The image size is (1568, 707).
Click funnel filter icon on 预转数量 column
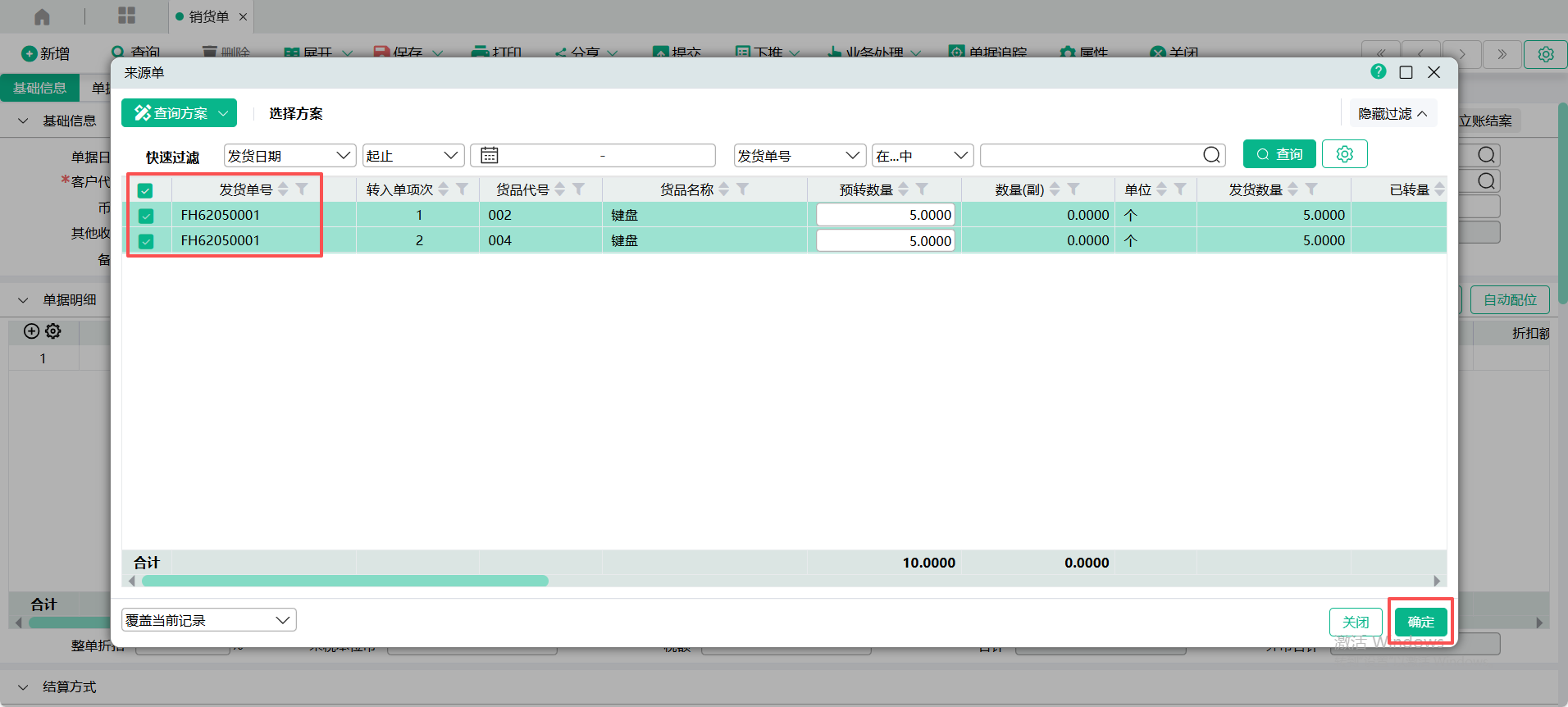[x=922, y=189]
